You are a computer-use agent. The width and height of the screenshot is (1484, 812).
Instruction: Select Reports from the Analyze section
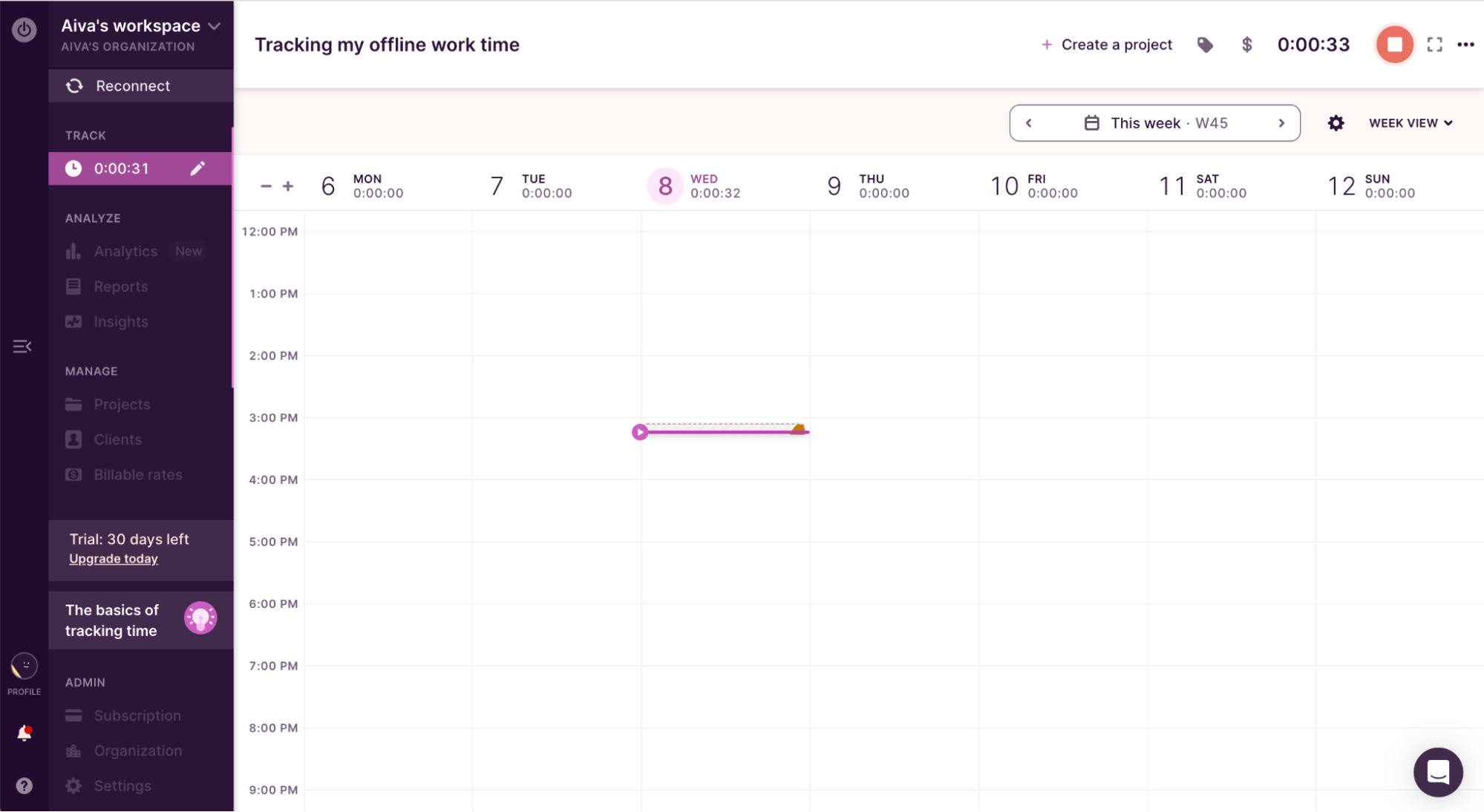[120, 287]
